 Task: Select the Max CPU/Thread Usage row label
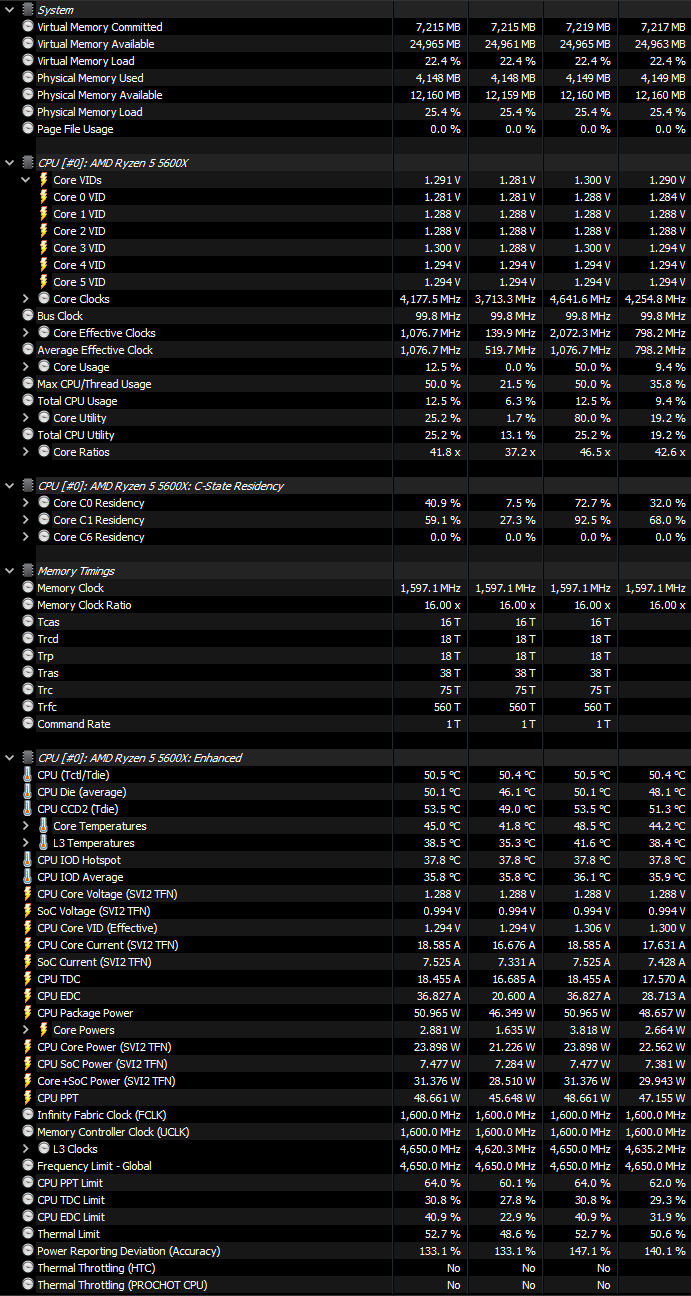click(94, 384)
